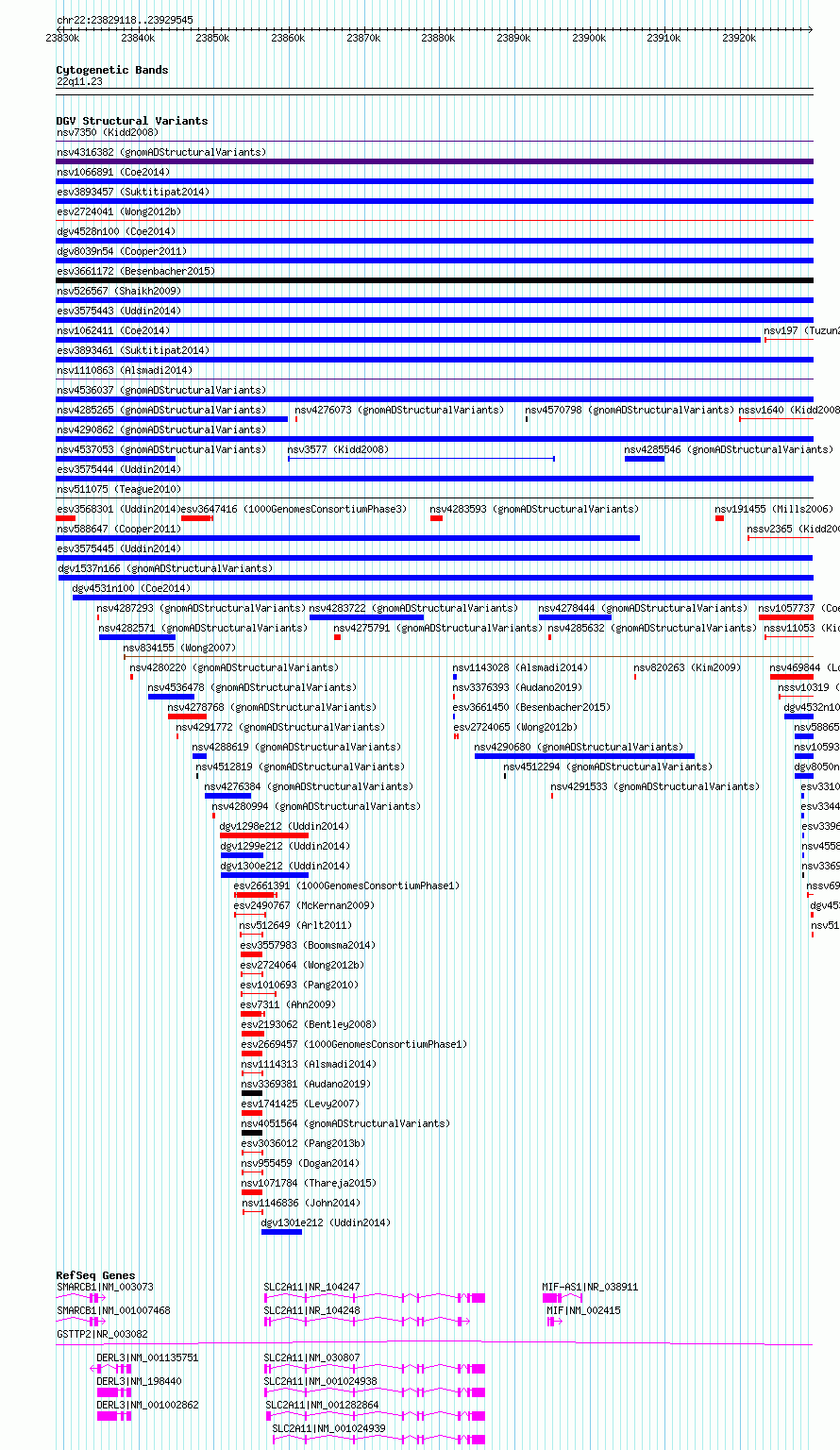Screen dimensions: 840x1450
Task: Select long blue bar of nsv4290680
Action: coord(584,756)
